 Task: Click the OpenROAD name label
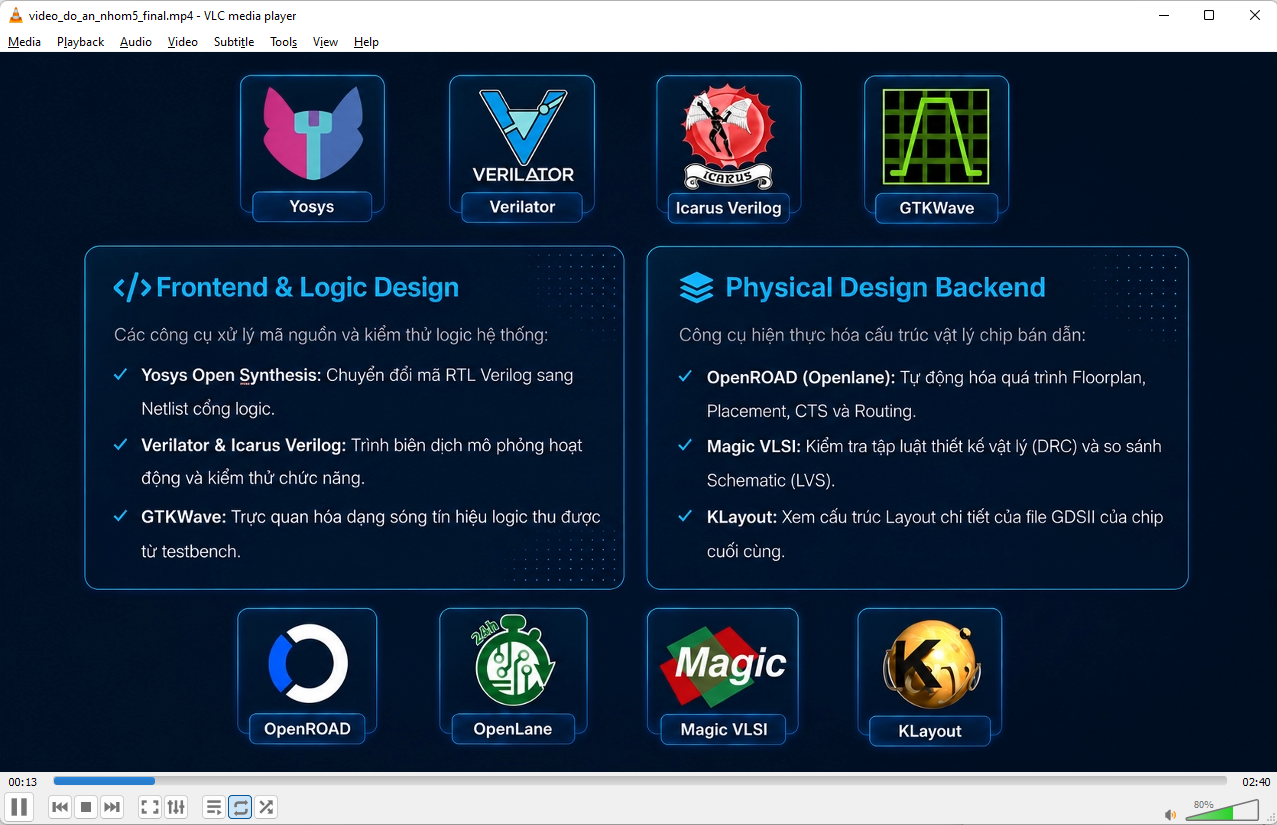click(307, 729)
